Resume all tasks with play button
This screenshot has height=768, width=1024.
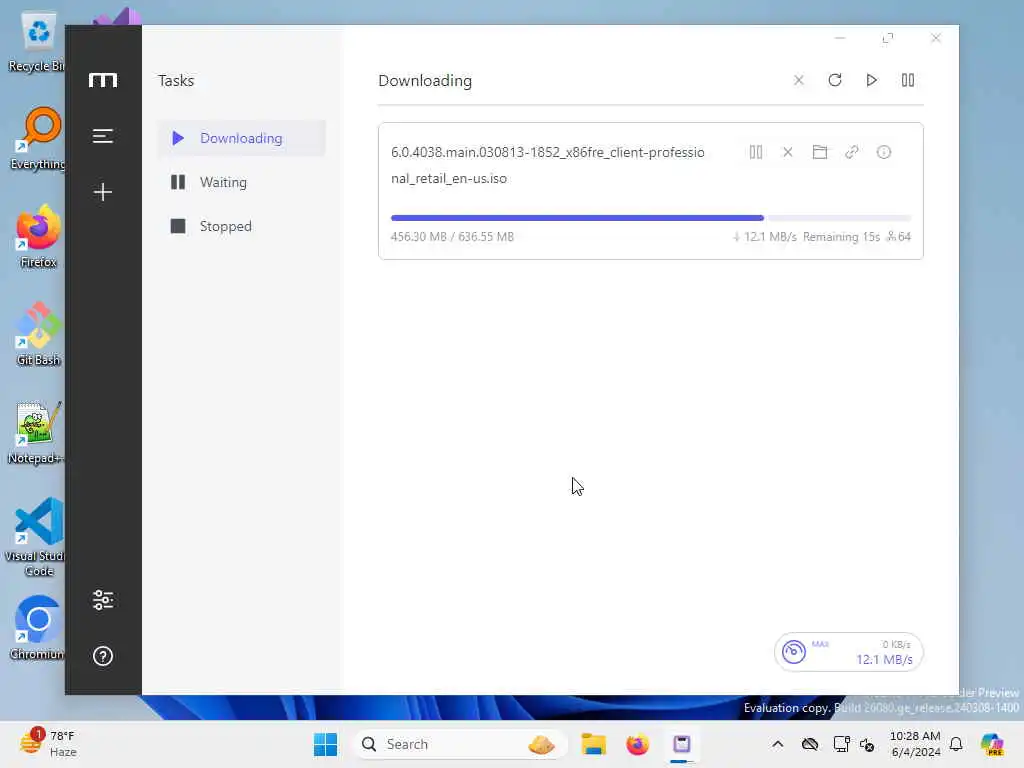(871, 80)
